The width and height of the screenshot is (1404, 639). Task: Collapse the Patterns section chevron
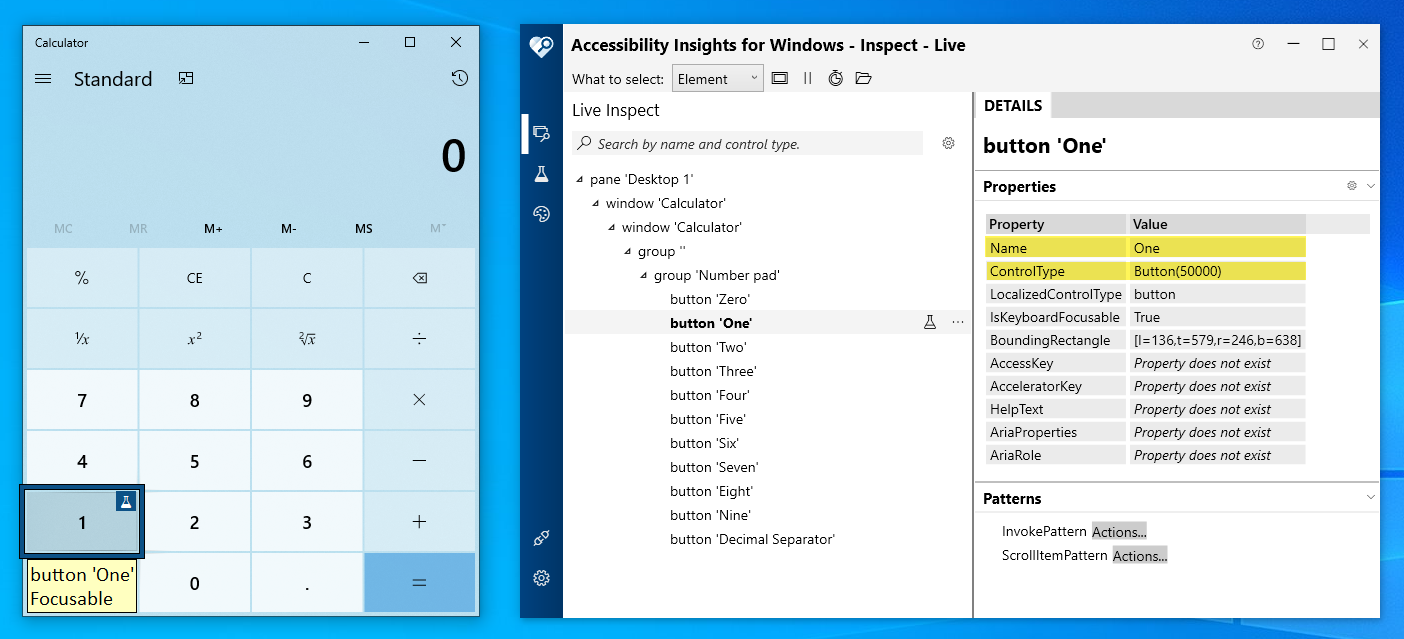coord(1371,498)
